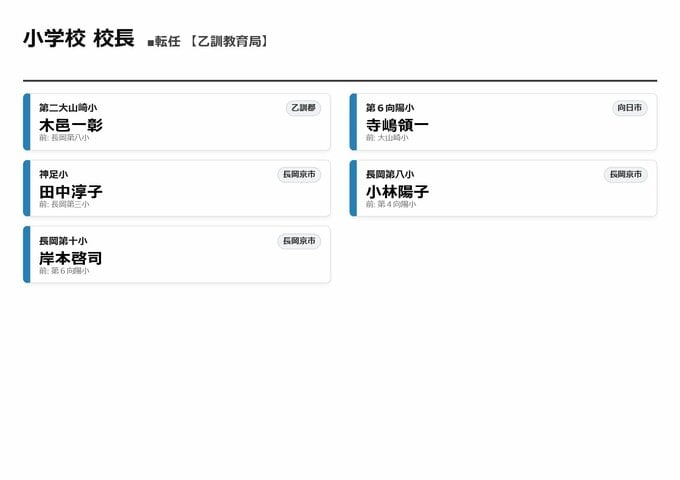Click the previous post text 前: 第４向陽小
This screenshot has width=680, height=480.
click(x=391, y=204)
